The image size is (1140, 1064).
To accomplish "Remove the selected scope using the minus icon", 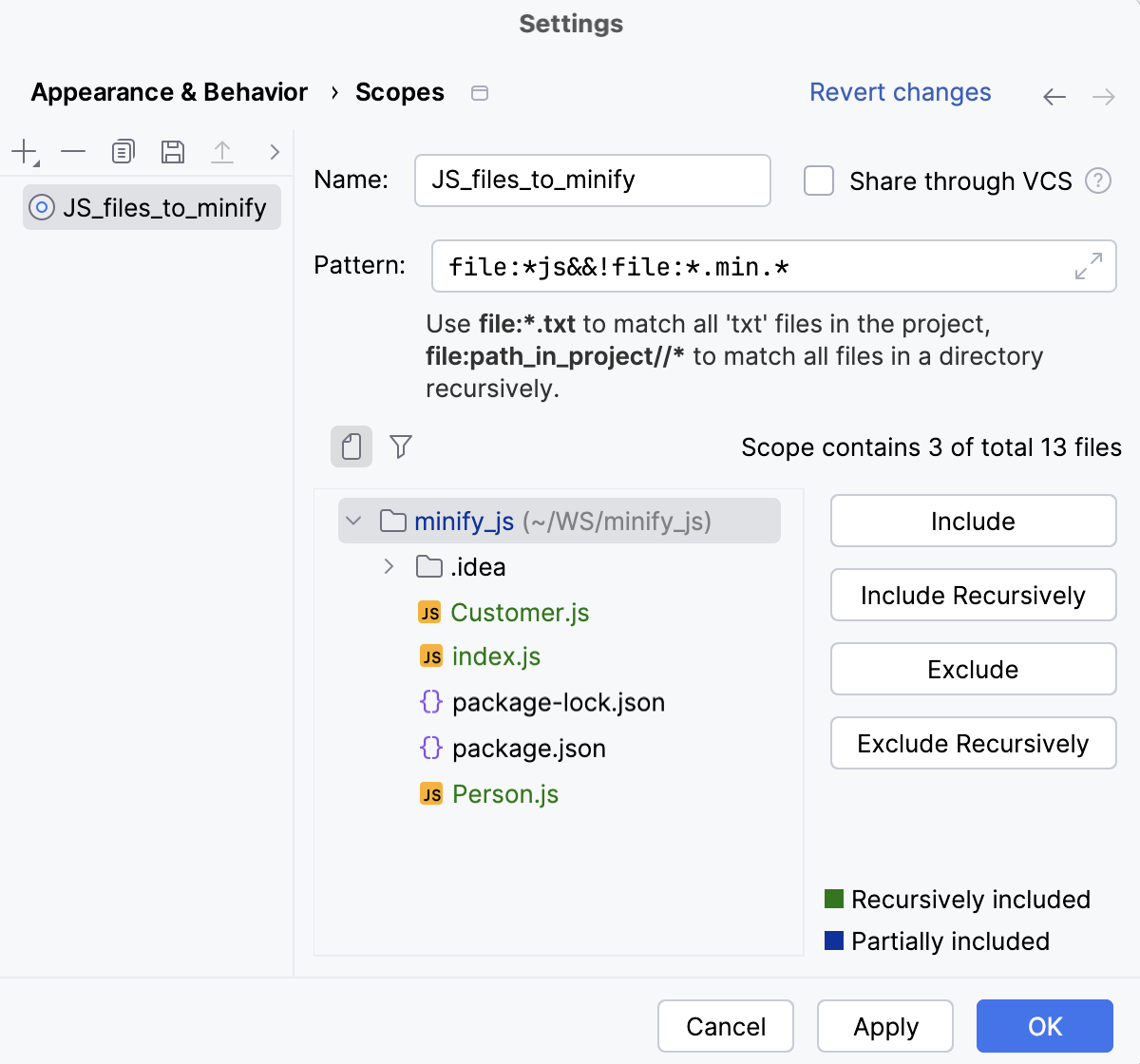I will point(72,151).
